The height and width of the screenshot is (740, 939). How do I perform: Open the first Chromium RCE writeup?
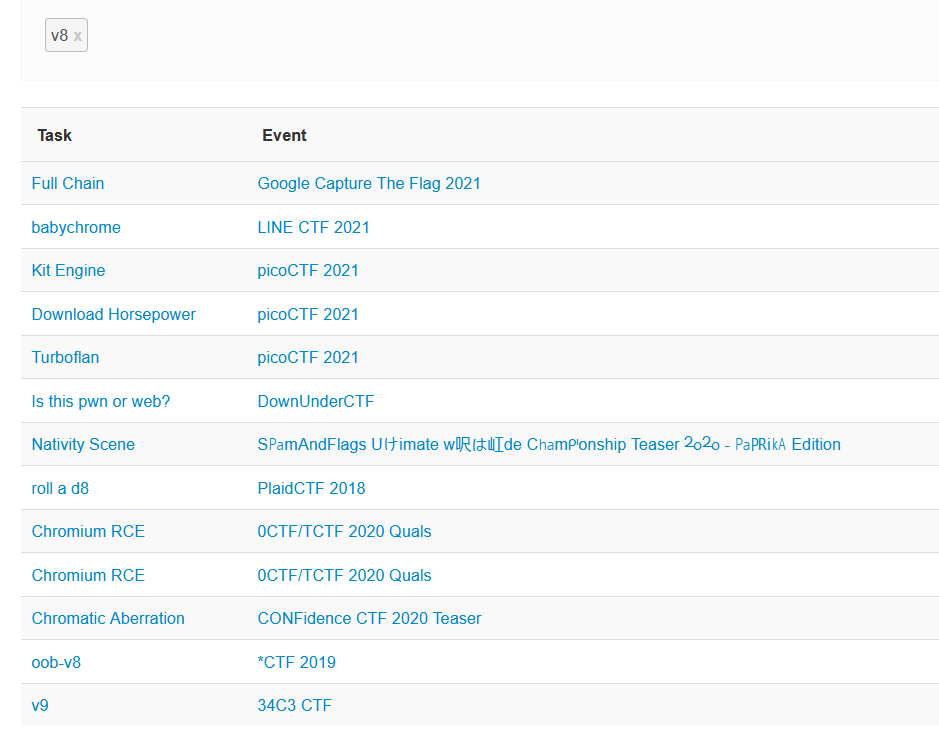pos(88,531)
